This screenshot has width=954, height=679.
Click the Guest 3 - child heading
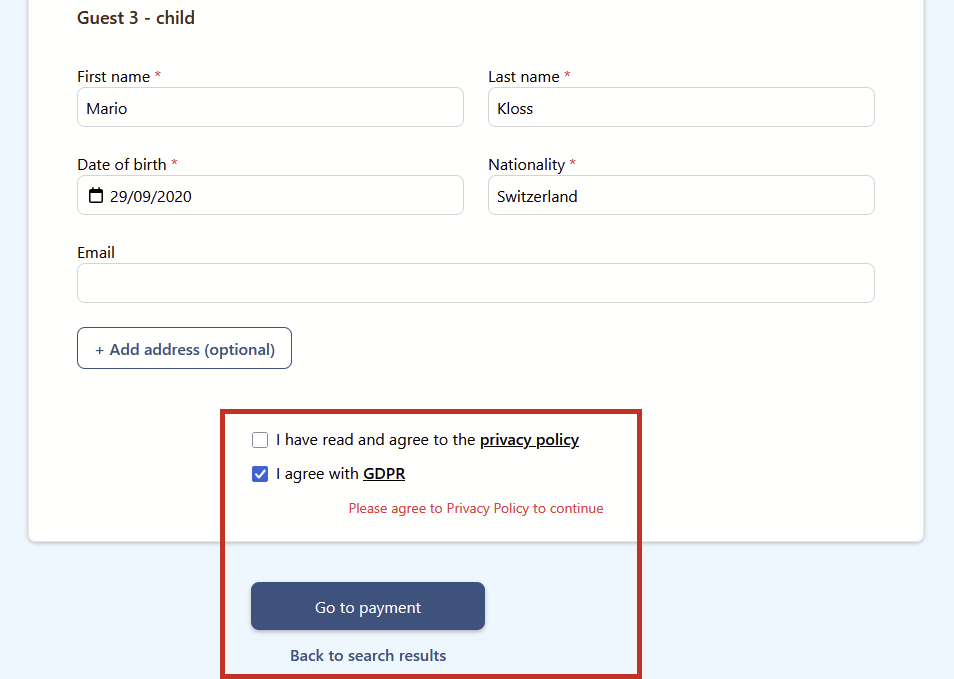[136, 18]
